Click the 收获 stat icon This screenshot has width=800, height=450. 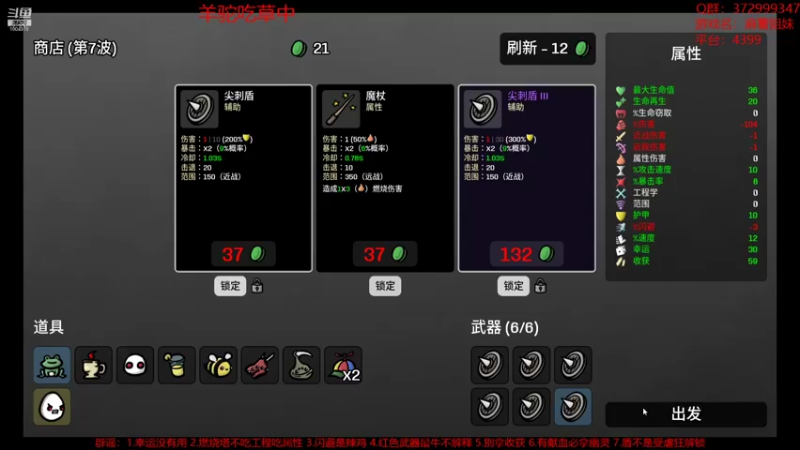[x=620, y=261]
